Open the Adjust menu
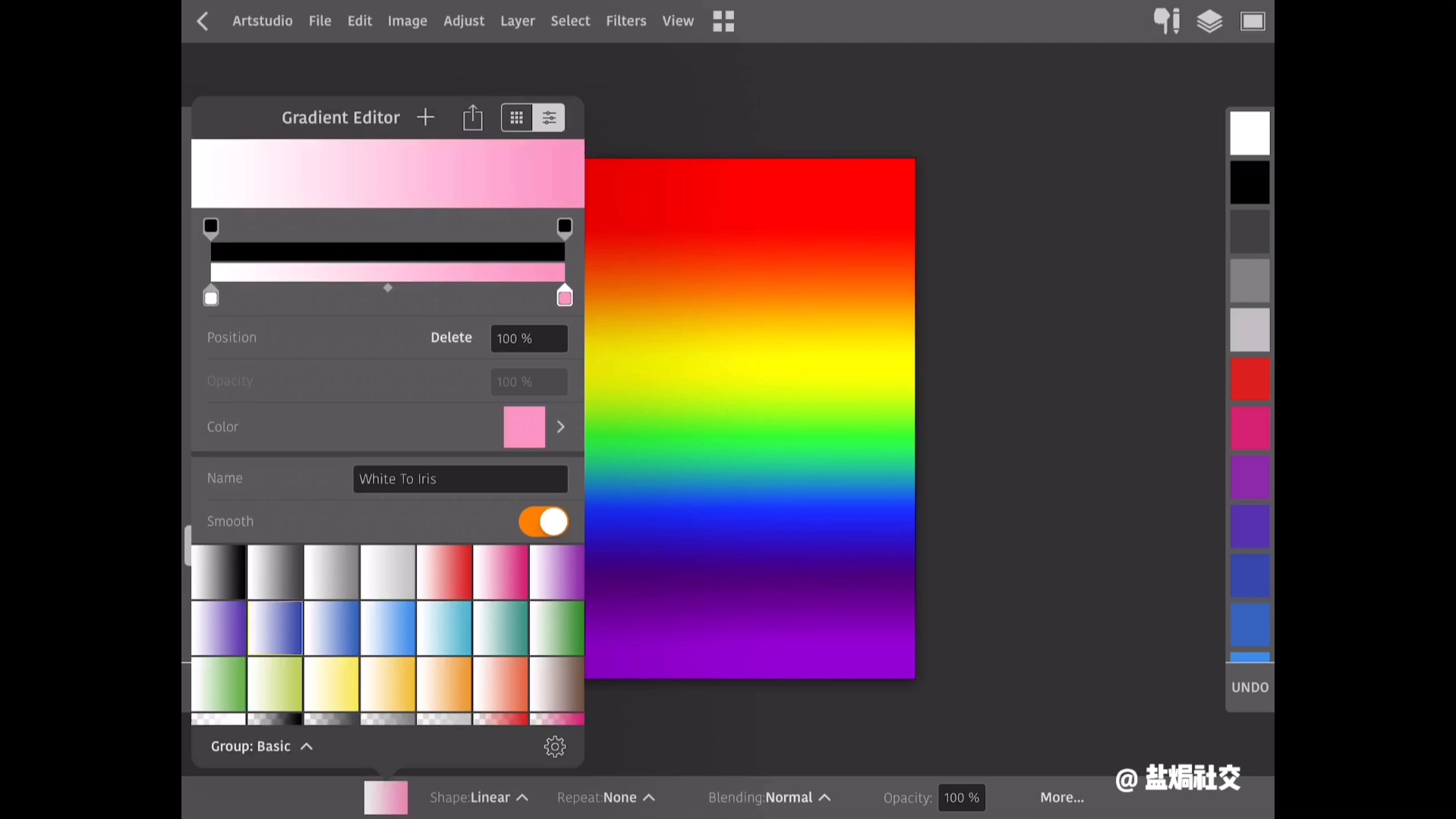1456x819 pixels. [463, 21]
